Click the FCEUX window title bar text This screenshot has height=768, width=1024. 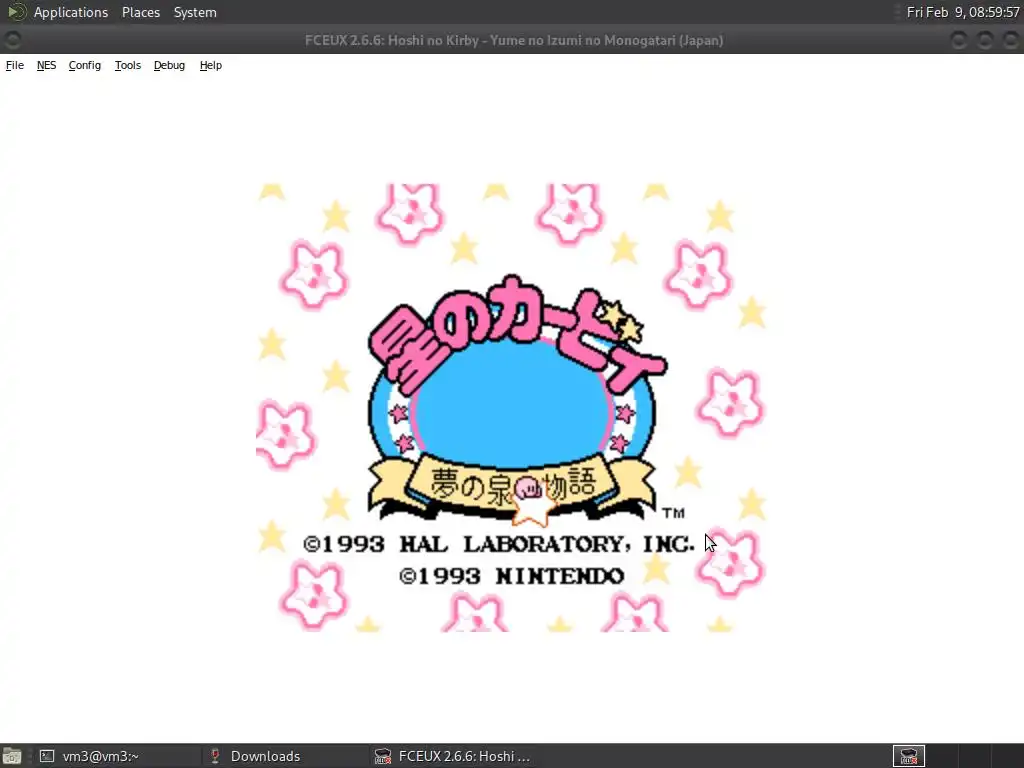coord(514,40)
